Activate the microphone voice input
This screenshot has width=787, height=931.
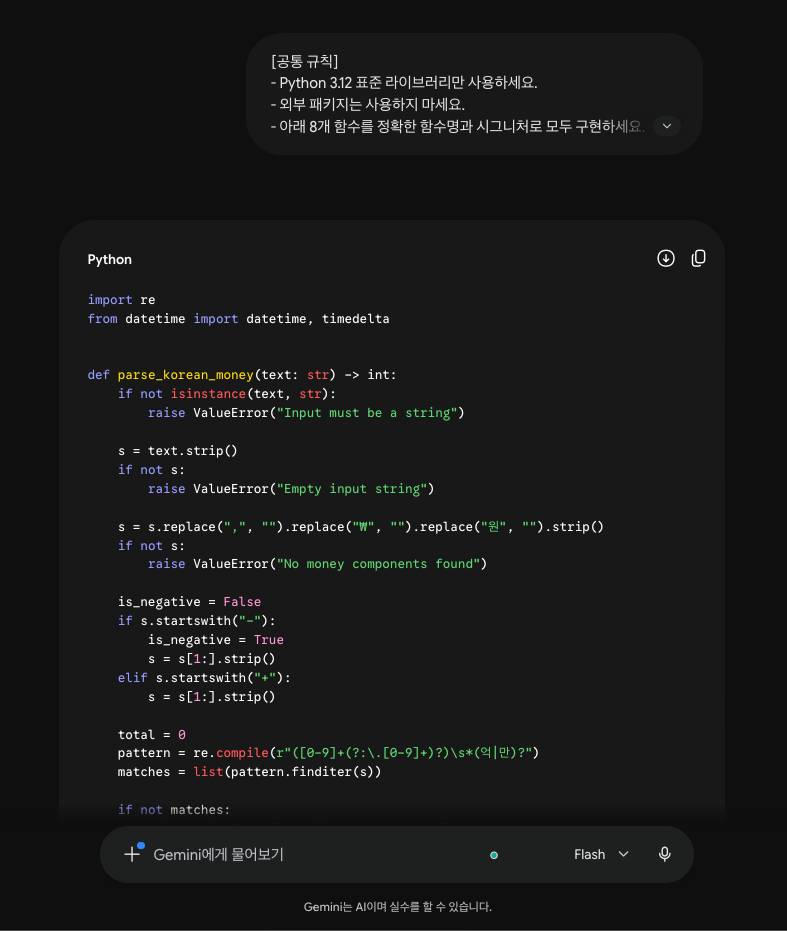click(x=665, y=854)
